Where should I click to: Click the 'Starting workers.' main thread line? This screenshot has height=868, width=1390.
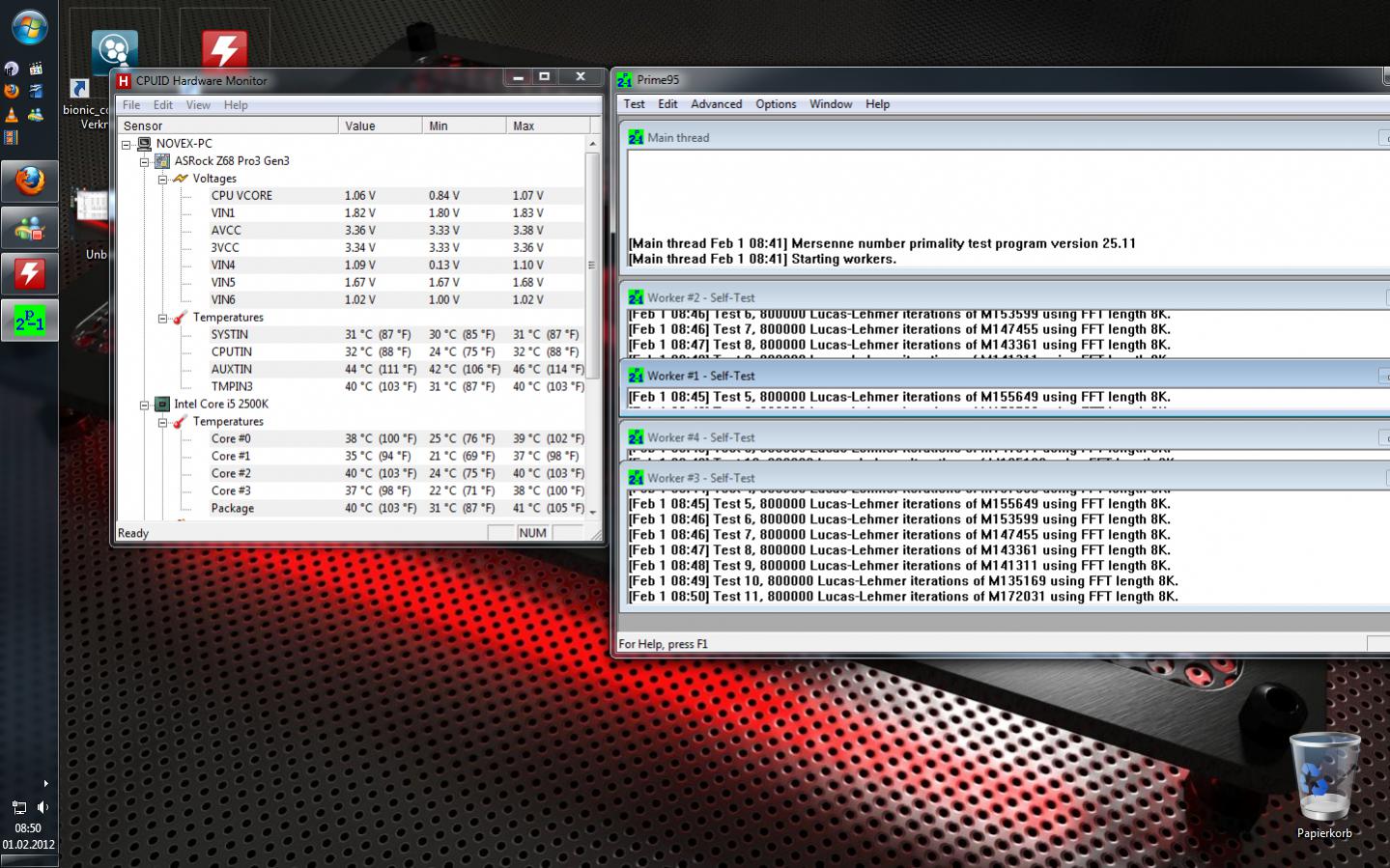pyautogui.click(x=762, y=259)
